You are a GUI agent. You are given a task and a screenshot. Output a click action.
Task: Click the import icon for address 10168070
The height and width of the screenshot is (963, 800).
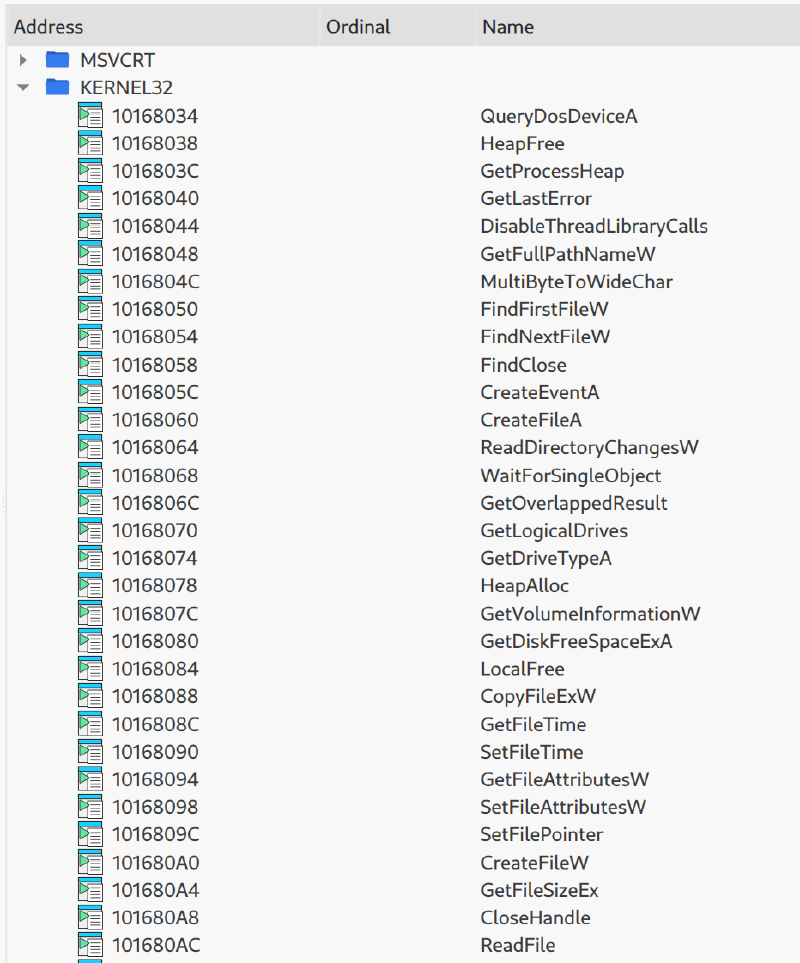point(90,531)
